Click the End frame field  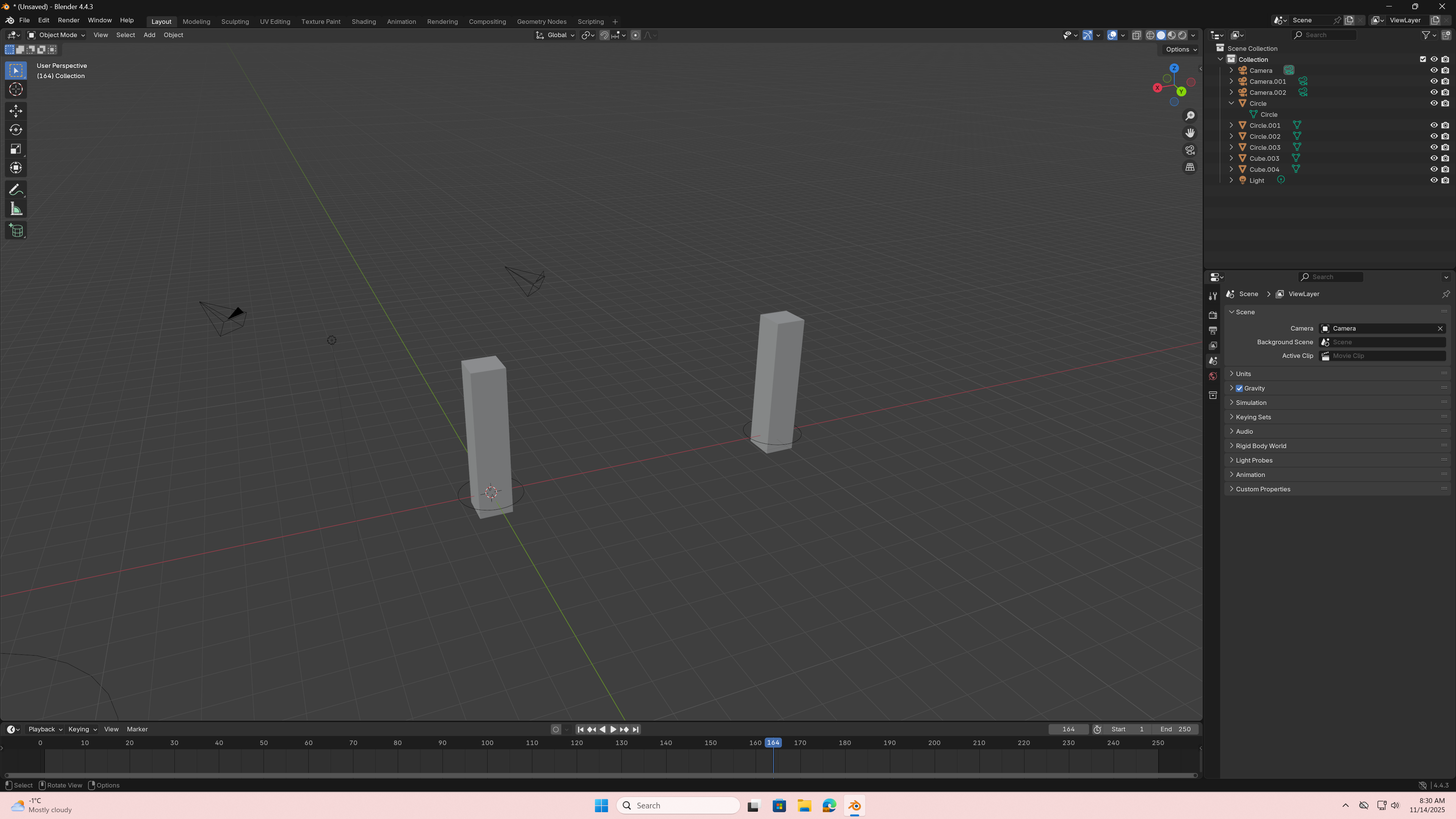(1175, 729)
